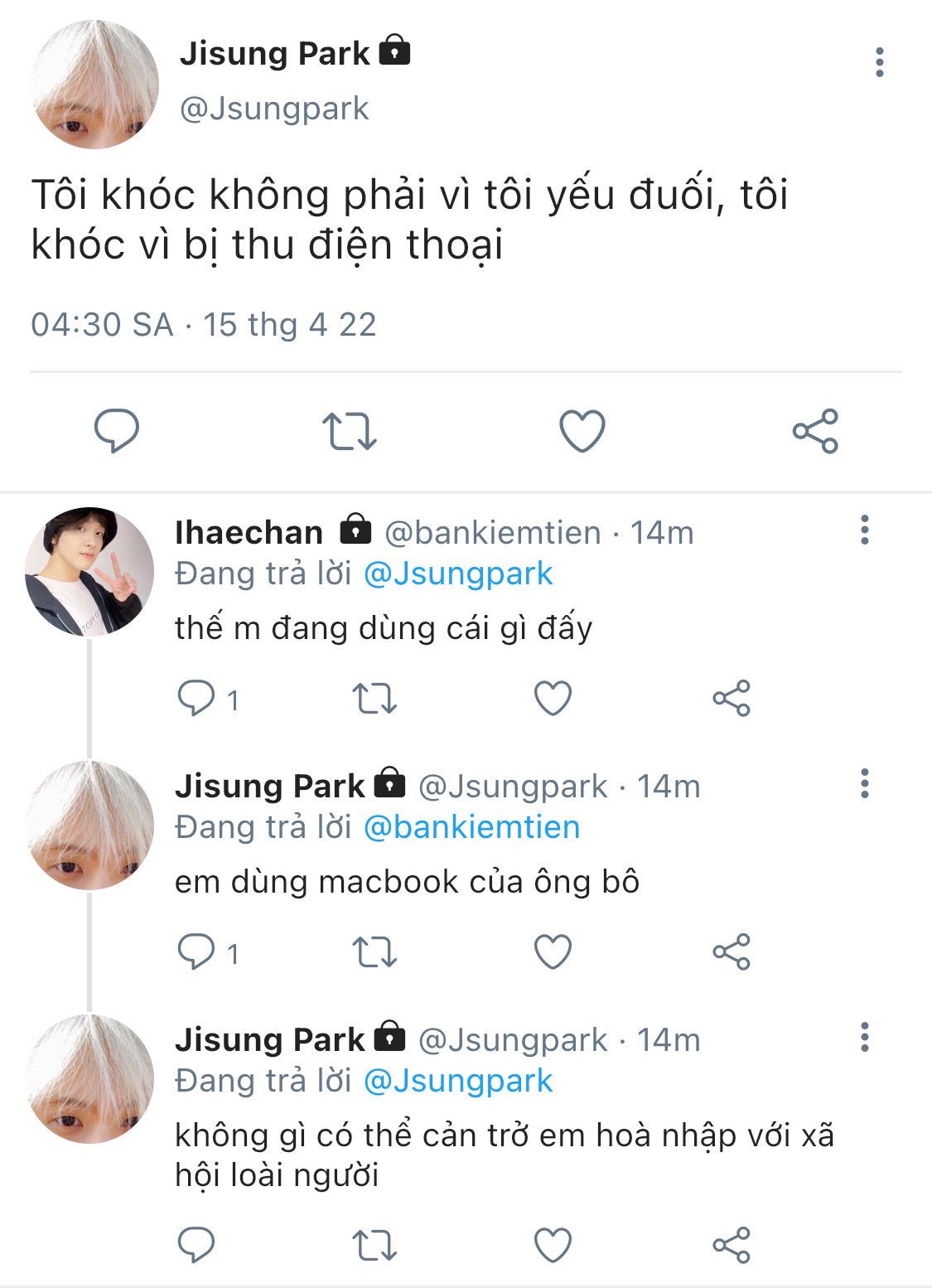
Task: Share the last reply in the thread
Action: click(x=731, y=1245)
